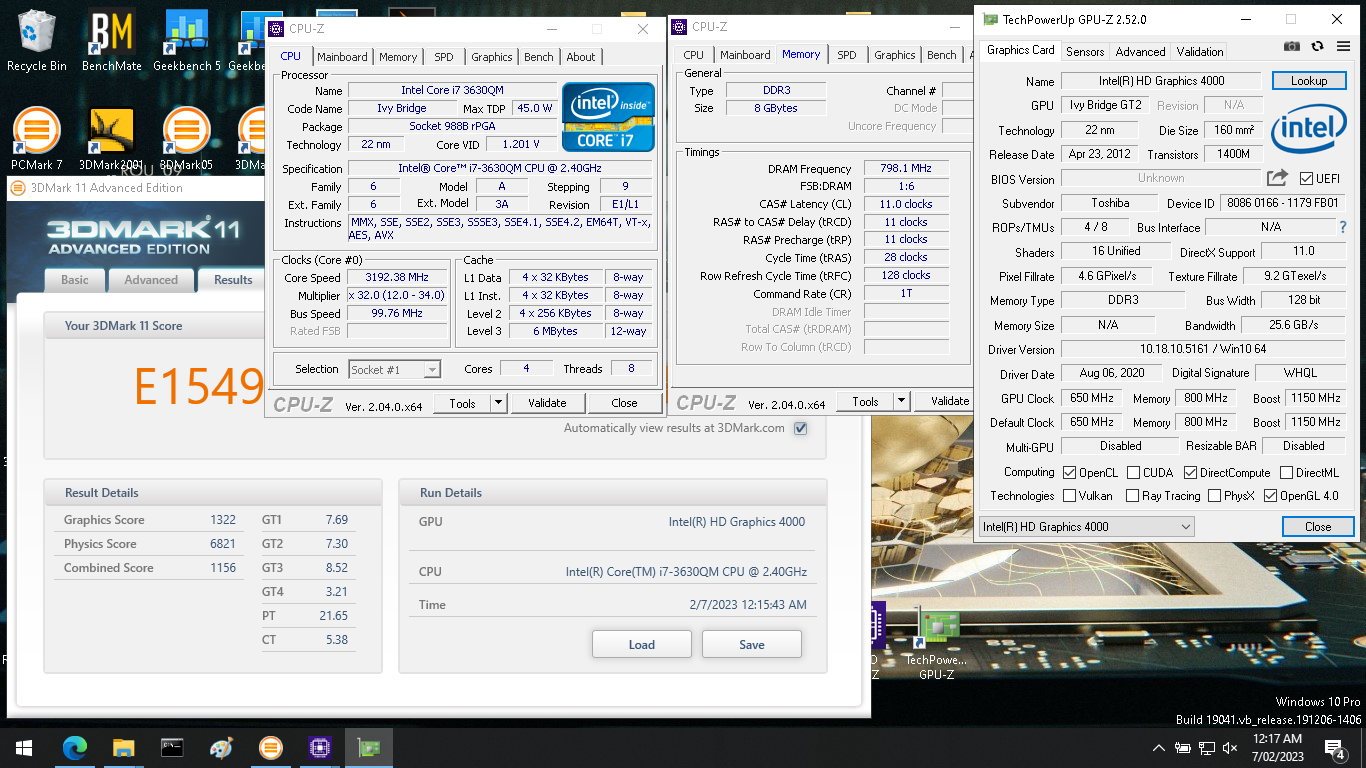Open the TechPowerUp GPU-Z desktop shortcut
Image resolution: width=1366 pixels, height=768 pixels.
[x=936, y=645]
